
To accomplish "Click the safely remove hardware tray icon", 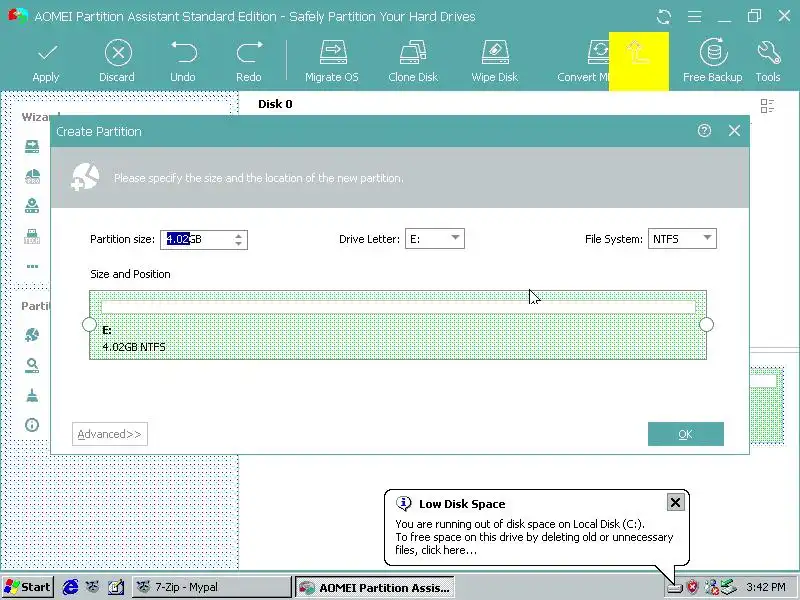I will click(729, 587).
